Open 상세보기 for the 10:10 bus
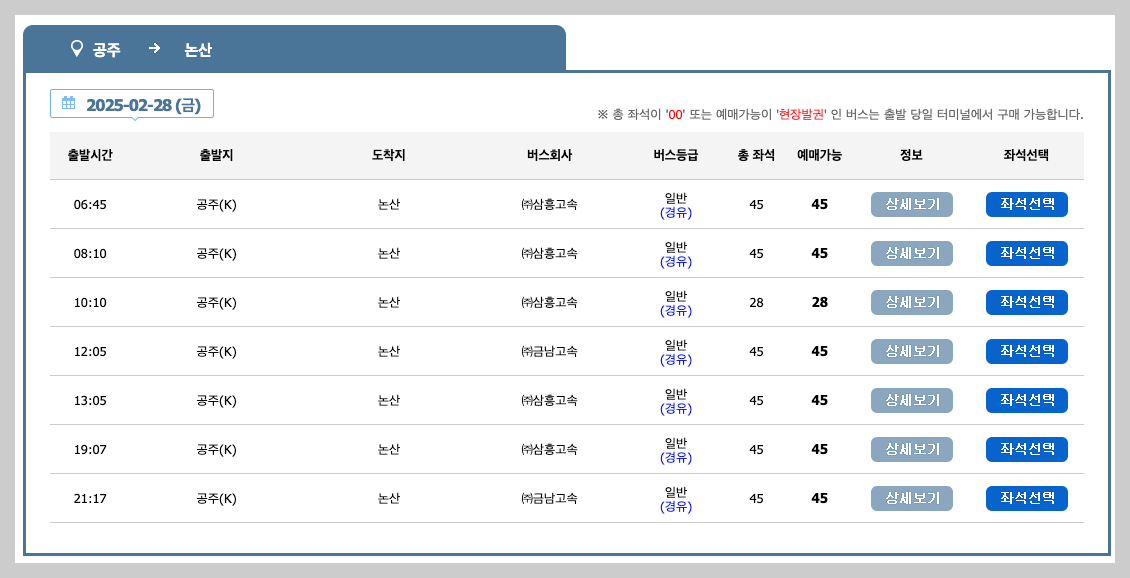 (911, 302)
